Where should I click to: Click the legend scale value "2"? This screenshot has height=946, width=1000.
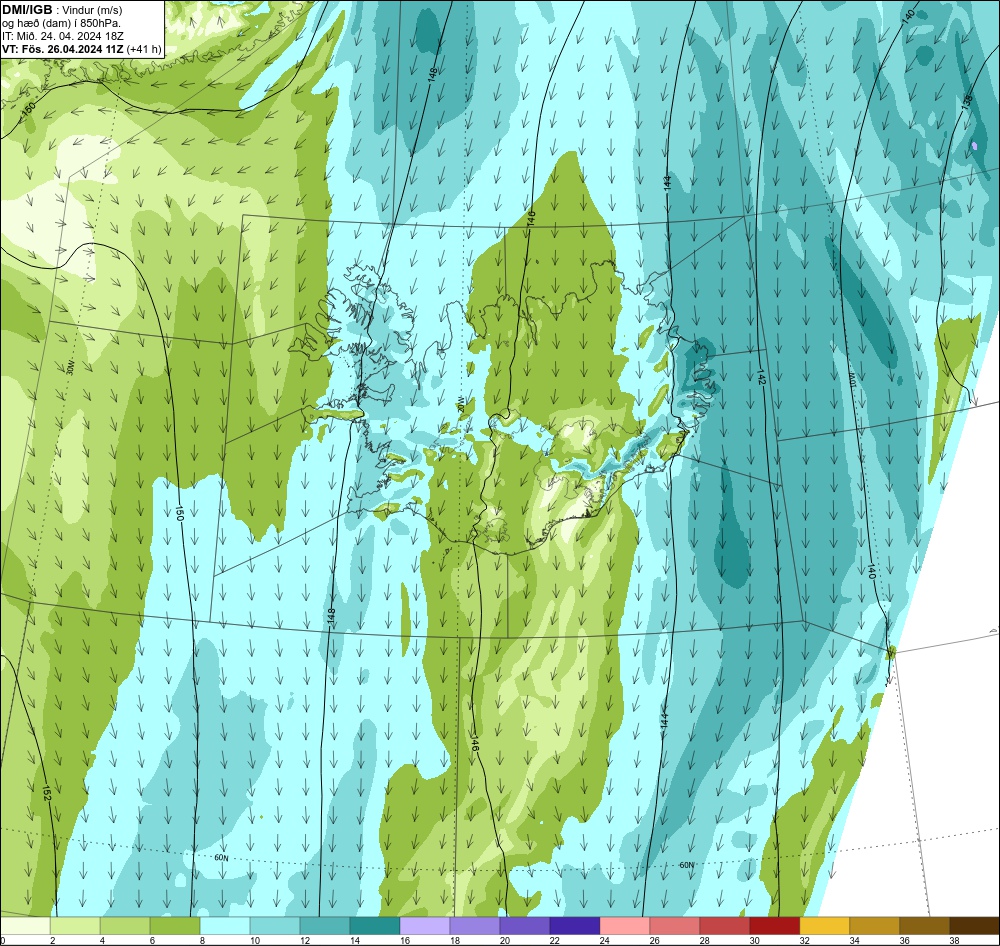52,940
